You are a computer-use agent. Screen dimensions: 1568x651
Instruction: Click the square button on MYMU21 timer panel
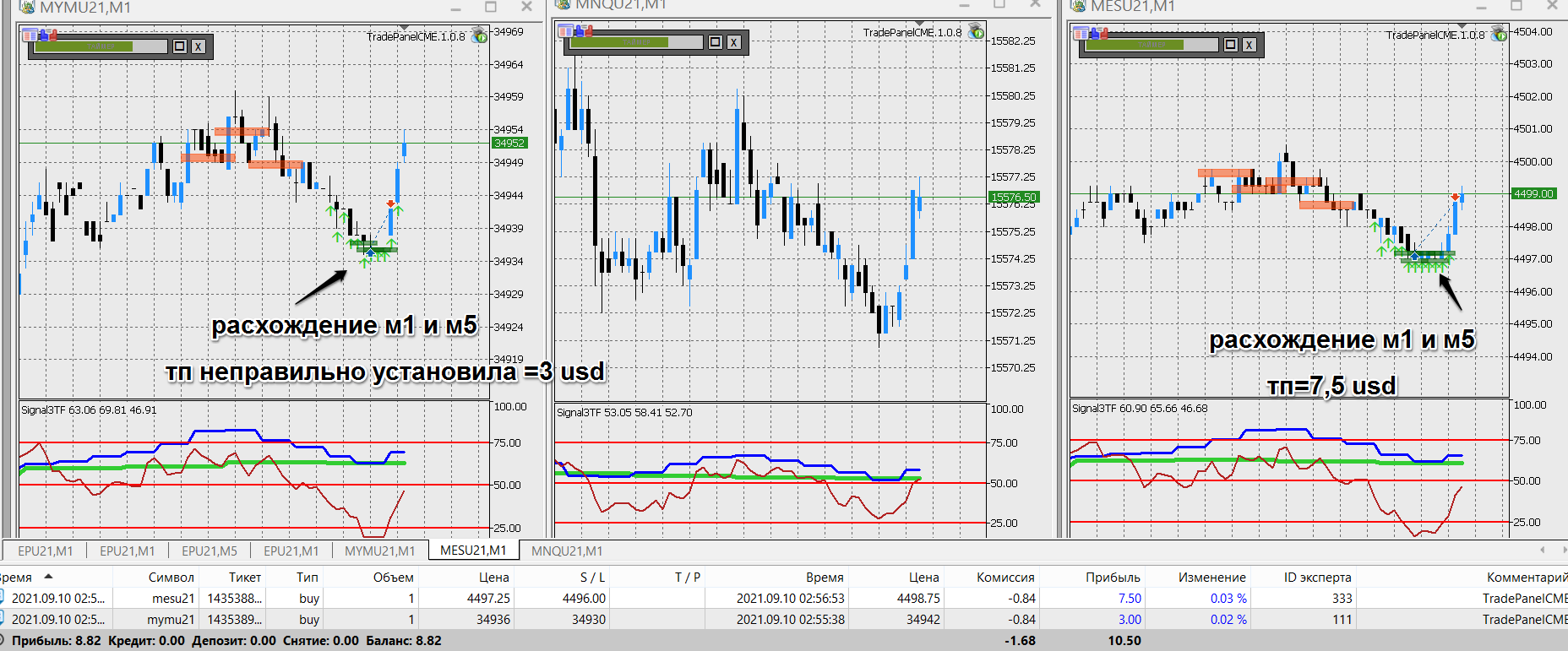[x=180, y=46]
